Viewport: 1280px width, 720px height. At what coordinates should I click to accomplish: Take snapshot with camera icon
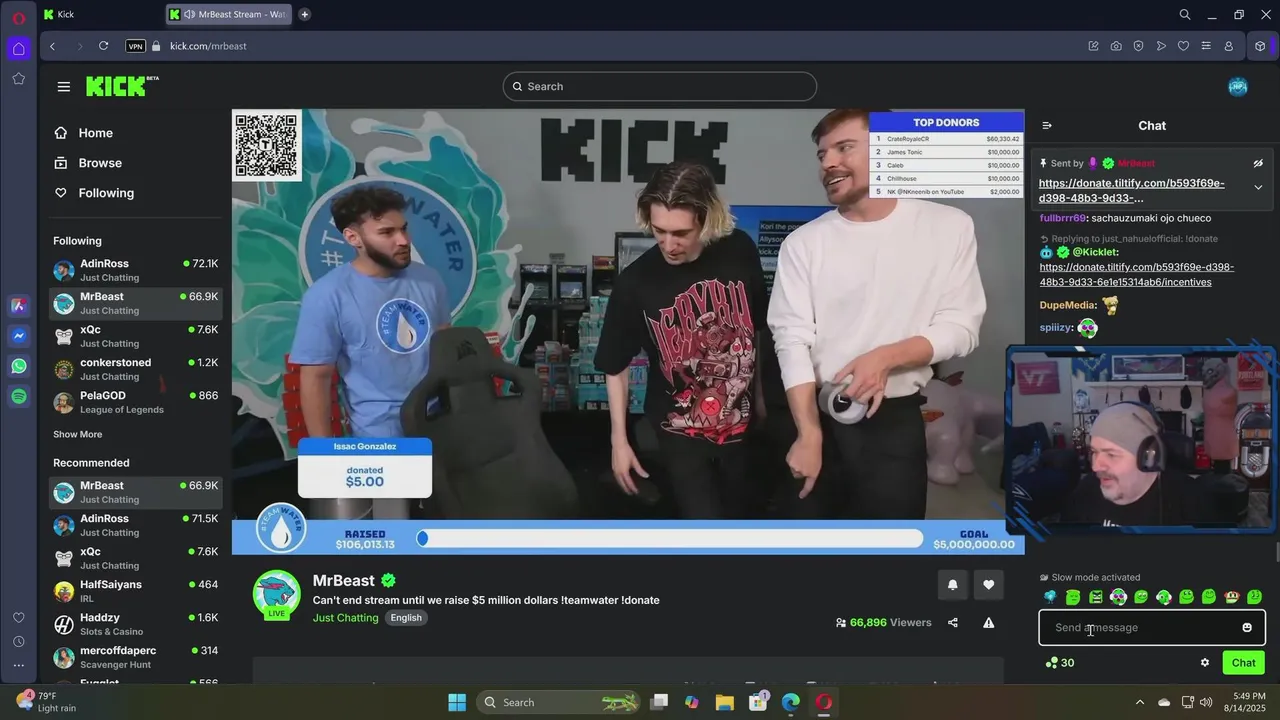[1116, 46]
